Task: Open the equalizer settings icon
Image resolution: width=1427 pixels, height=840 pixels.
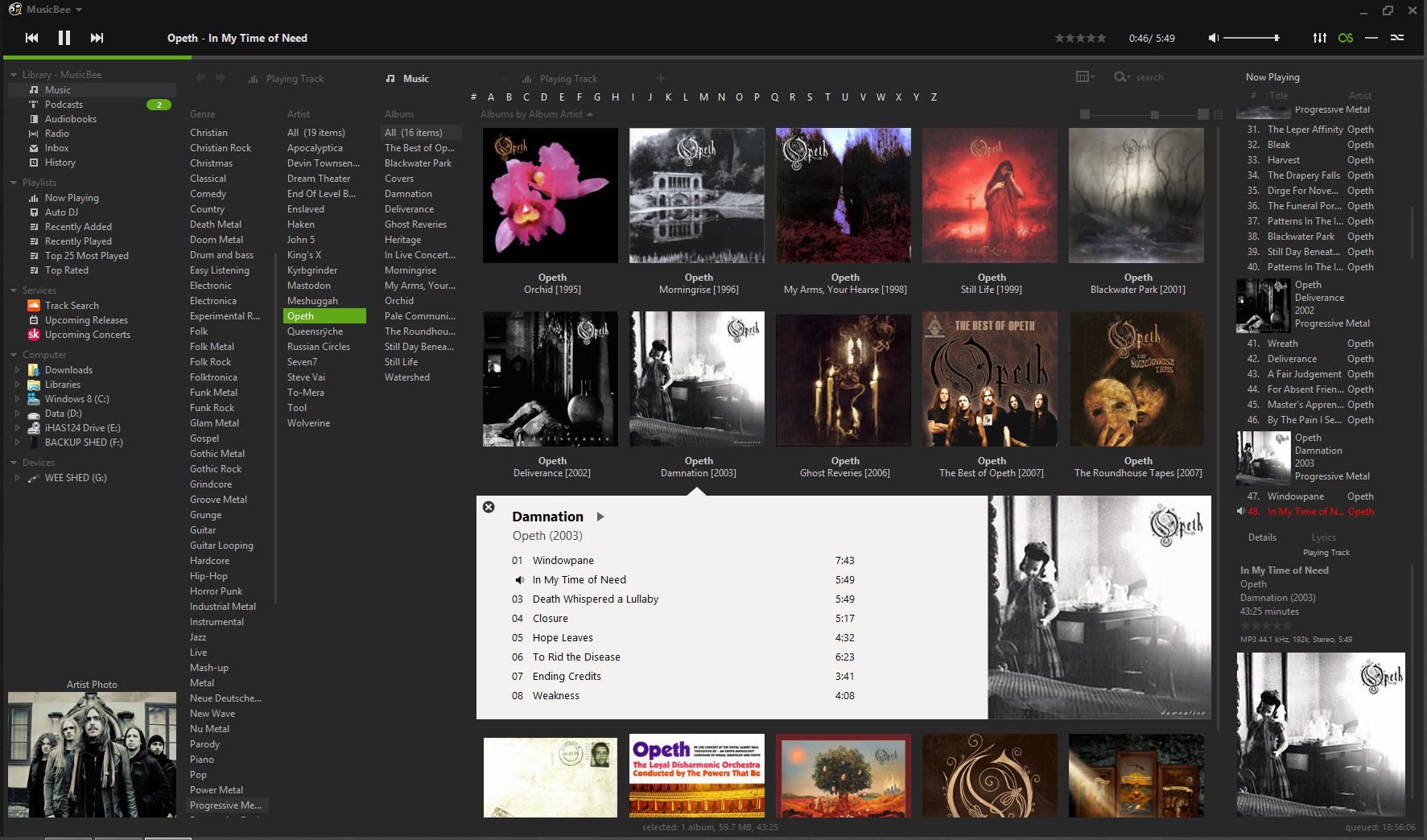Action: point(1320,38)
